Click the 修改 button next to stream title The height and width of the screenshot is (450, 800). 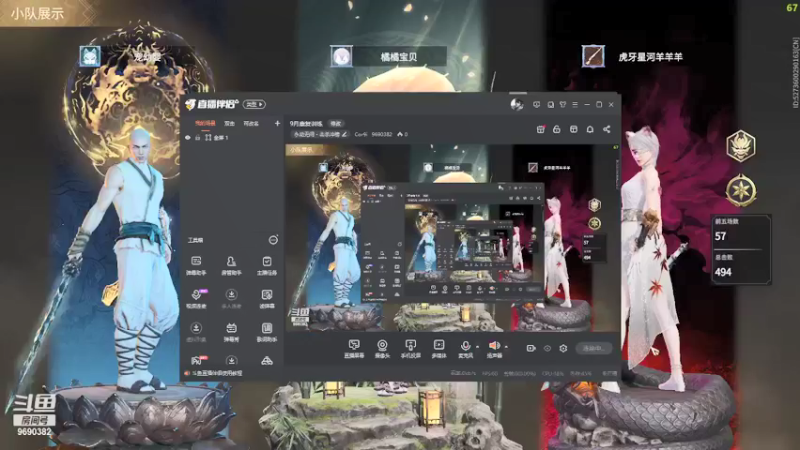coord(335,123)
